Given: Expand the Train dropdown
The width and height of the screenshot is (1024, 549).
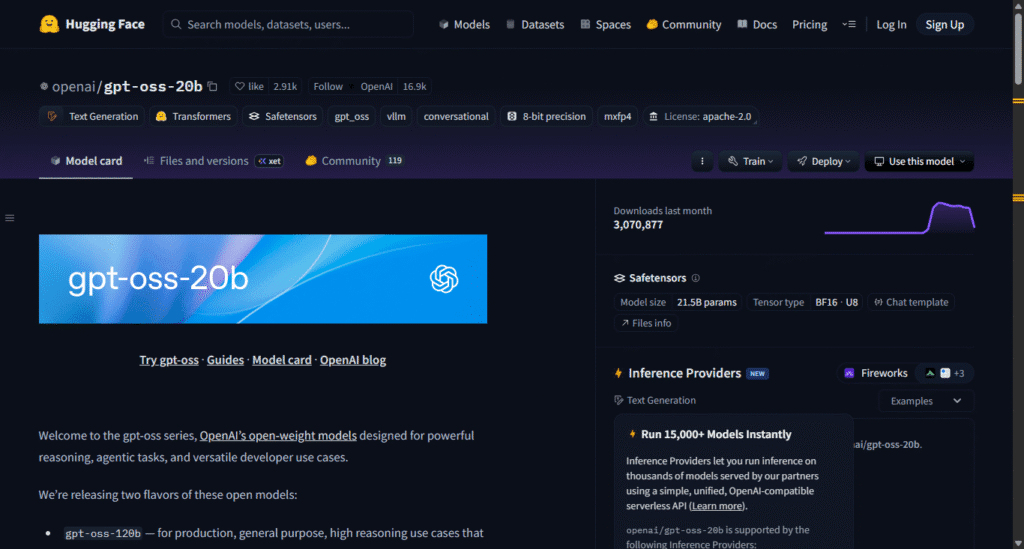Looking at the screenshot, I should pyautogui.click(x=750, y=161).
